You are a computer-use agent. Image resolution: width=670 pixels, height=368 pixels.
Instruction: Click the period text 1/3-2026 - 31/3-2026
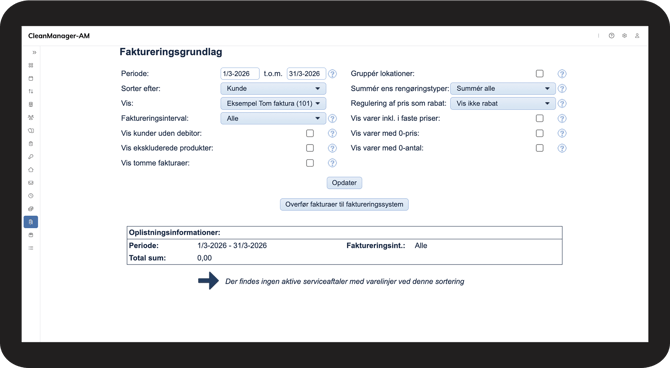232,246
